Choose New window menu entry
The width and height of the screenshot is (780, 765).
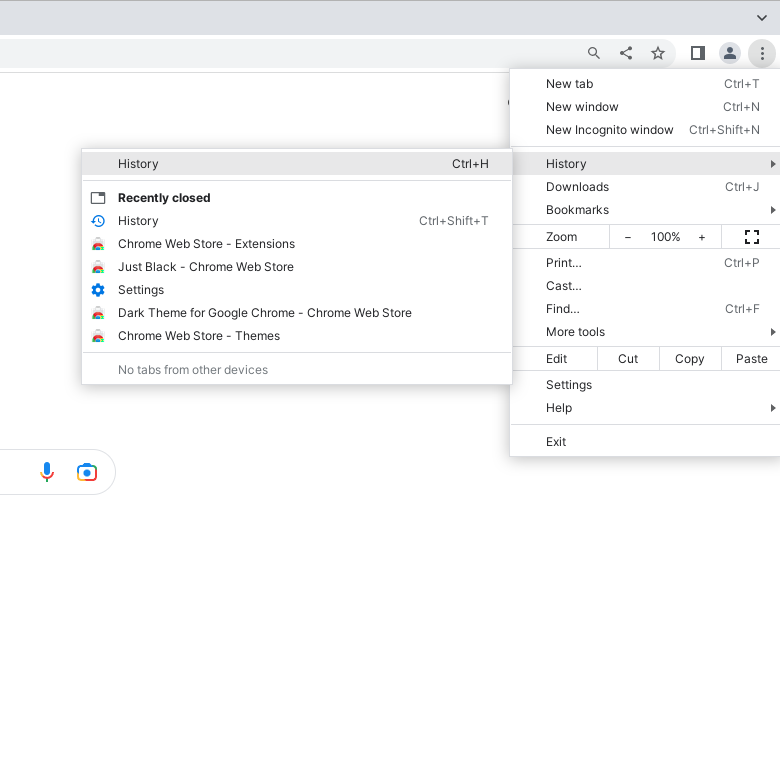tap(645, 107)
